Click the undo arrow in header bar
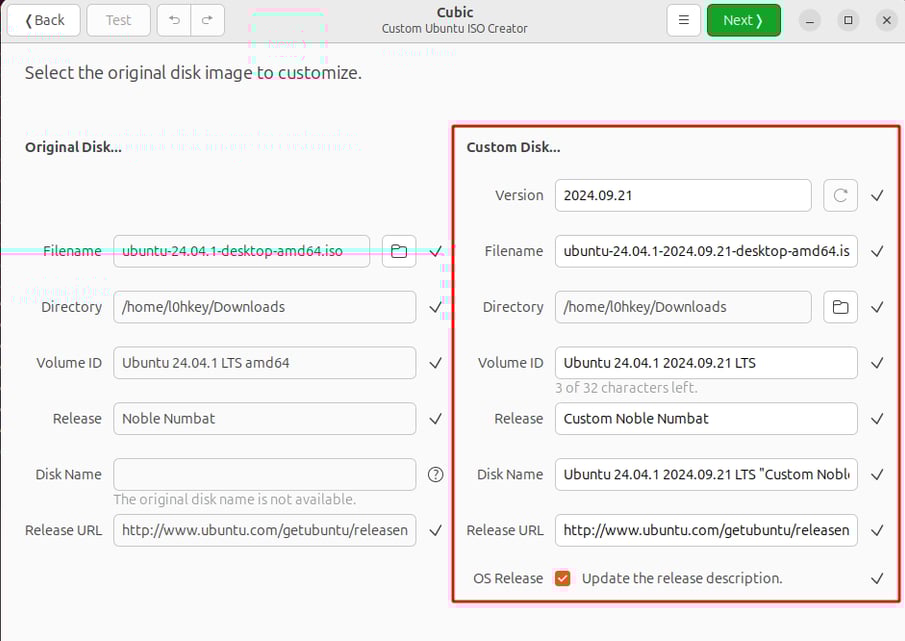Screen dimensions: 905x641 (174, 20)
